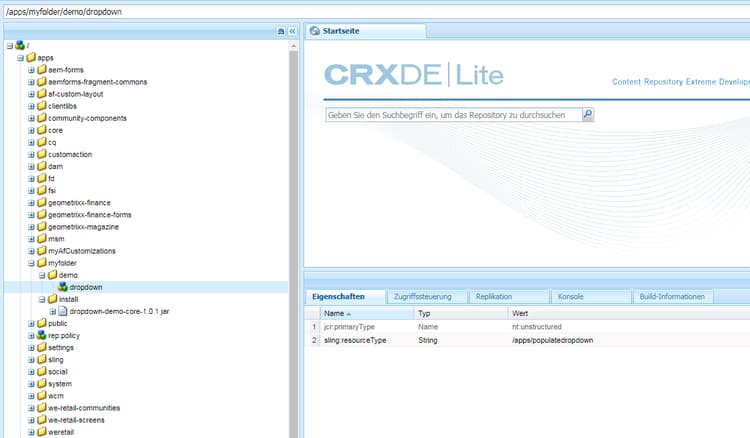Open the Eigenschaften tab
The height and width of the screenshot is (438, 750).
coord(344,296)
